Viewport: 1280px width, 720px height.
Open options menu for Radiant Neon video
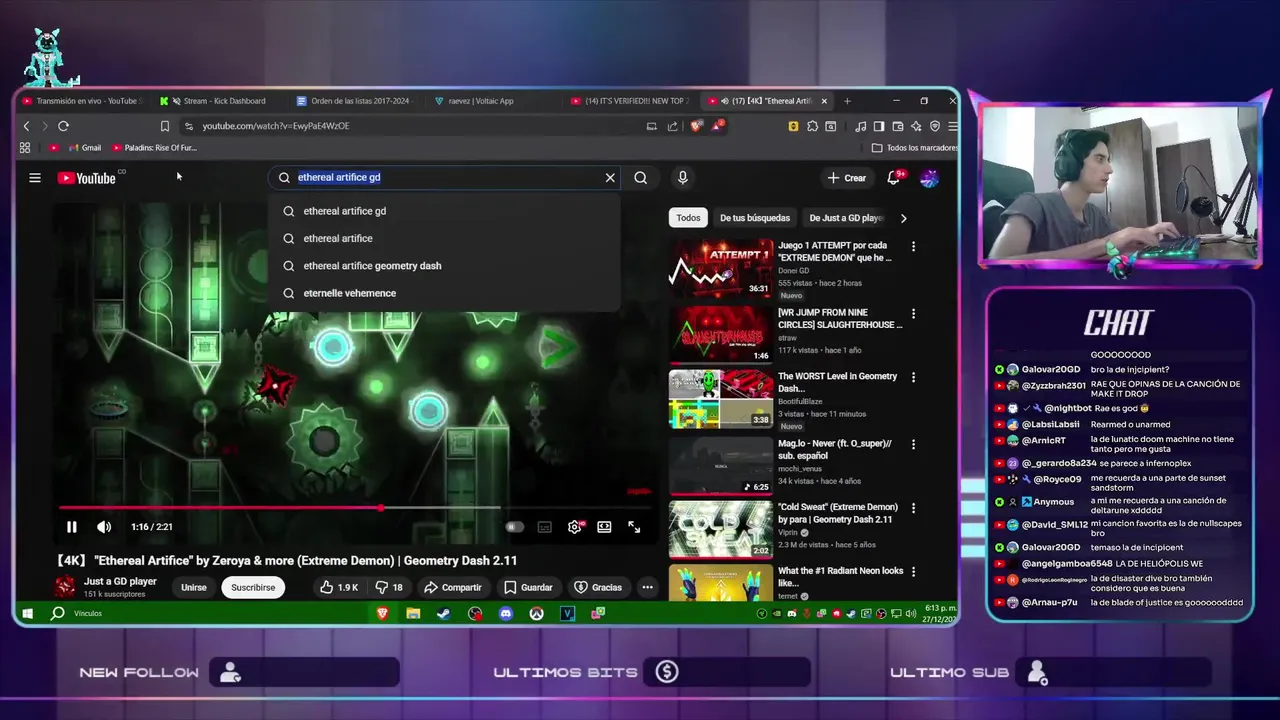point(913,572)
